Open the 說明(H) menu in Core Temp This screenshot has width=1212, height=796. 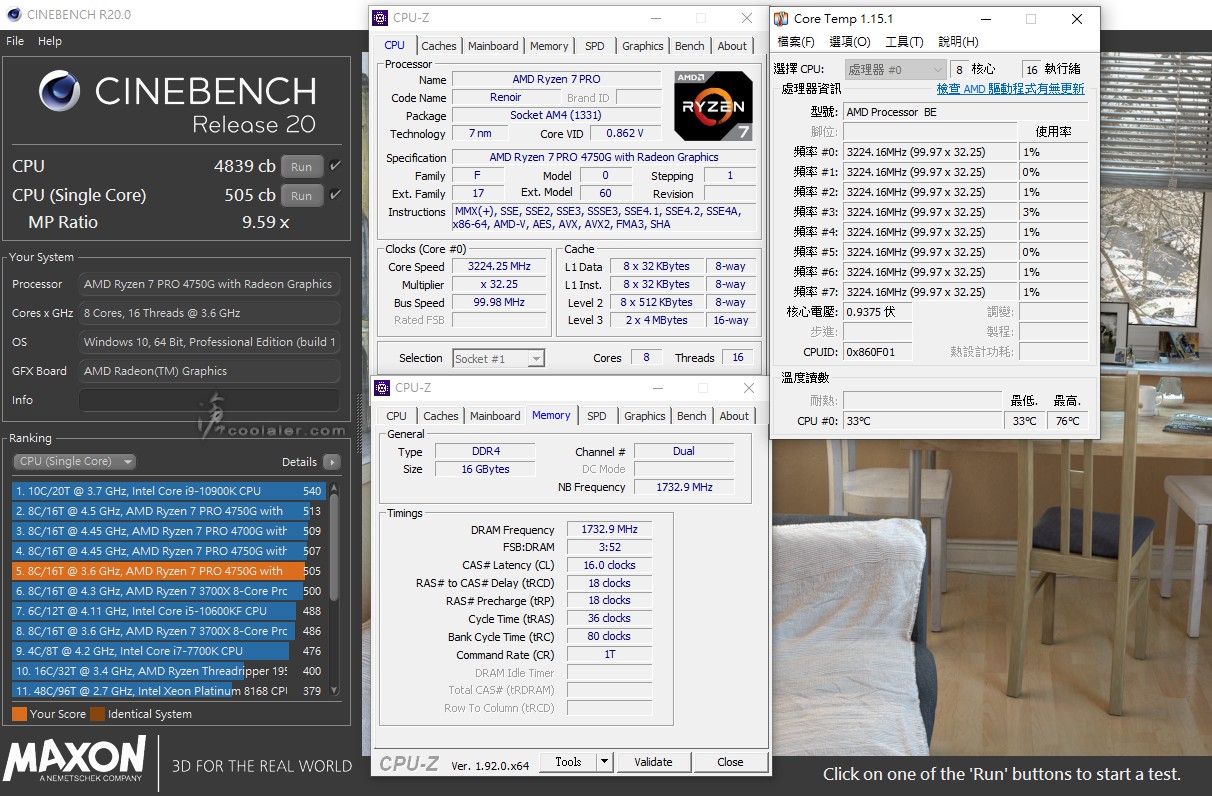click(958, 42)
